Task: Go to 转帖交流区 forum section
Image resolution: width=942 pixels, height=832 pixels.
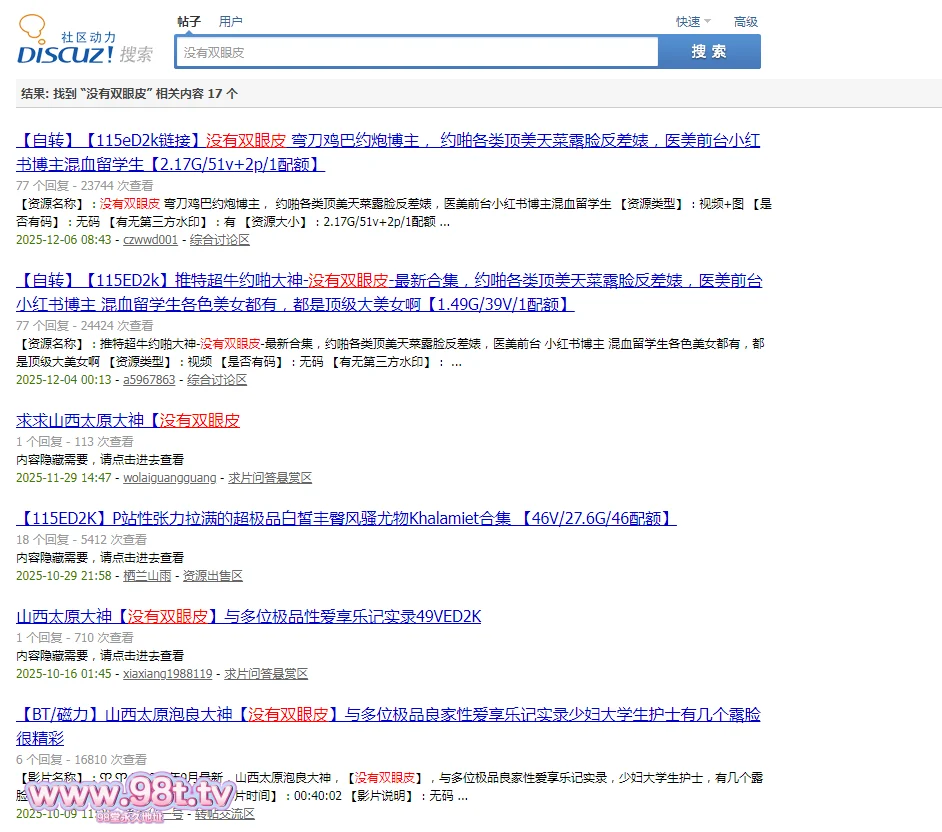Action: pos(224,814)
